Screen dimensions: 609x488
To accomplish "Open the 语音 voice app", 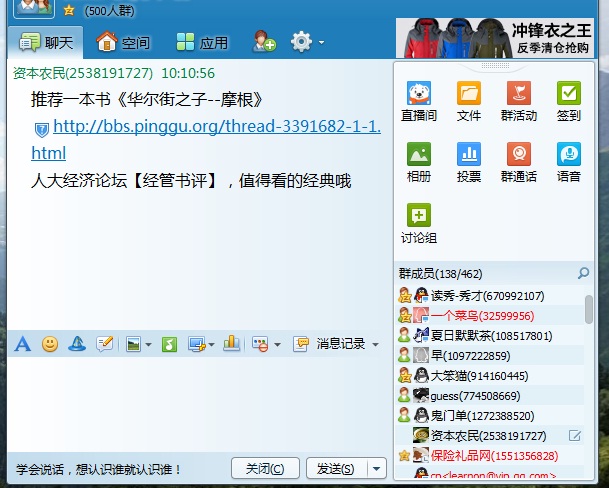I will coord(569,162).
